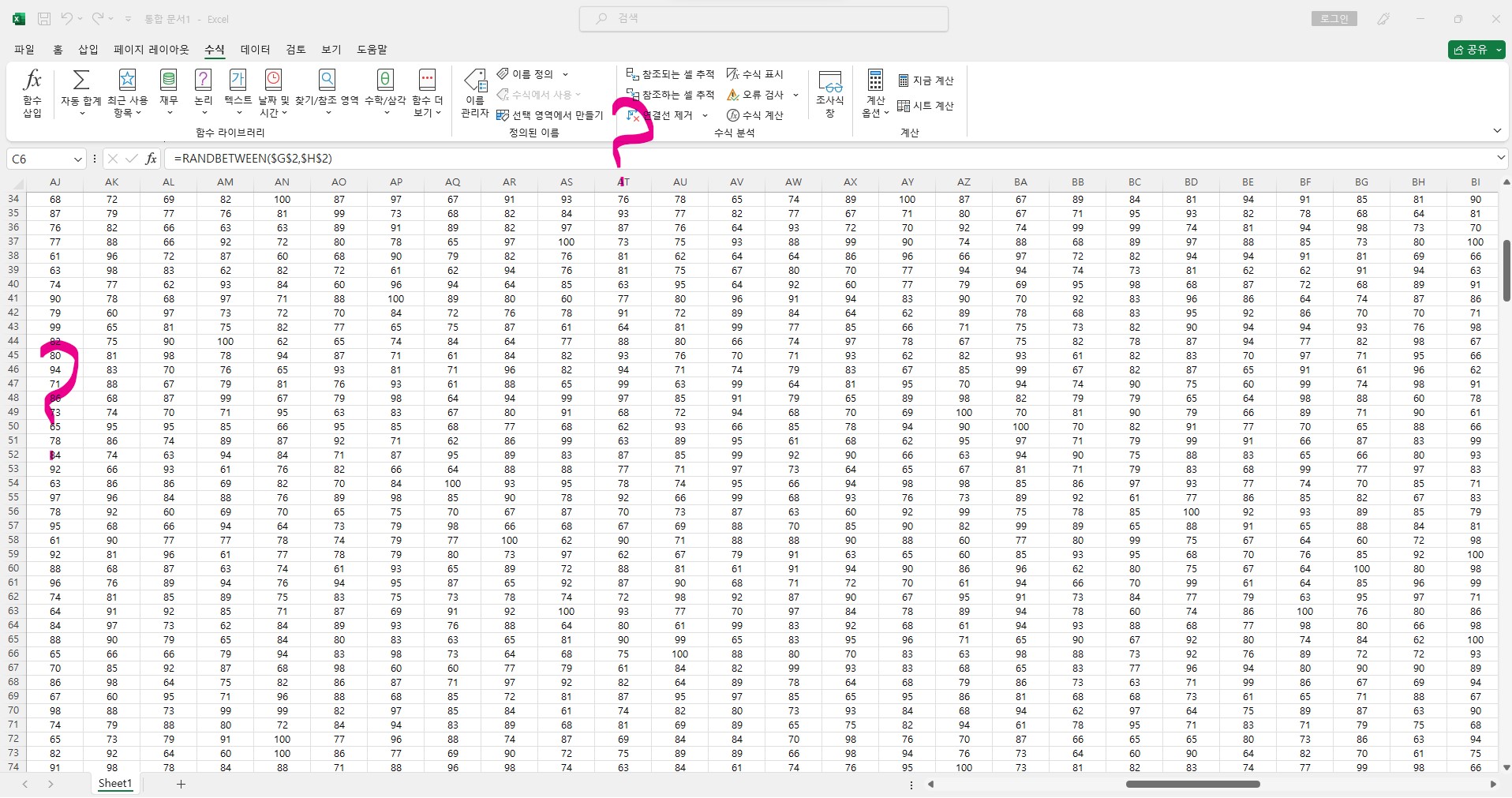Expand the 자동 합계 dropdown arrow
This screenshot has height=798, width=1512.
click(x=81, y=114)
